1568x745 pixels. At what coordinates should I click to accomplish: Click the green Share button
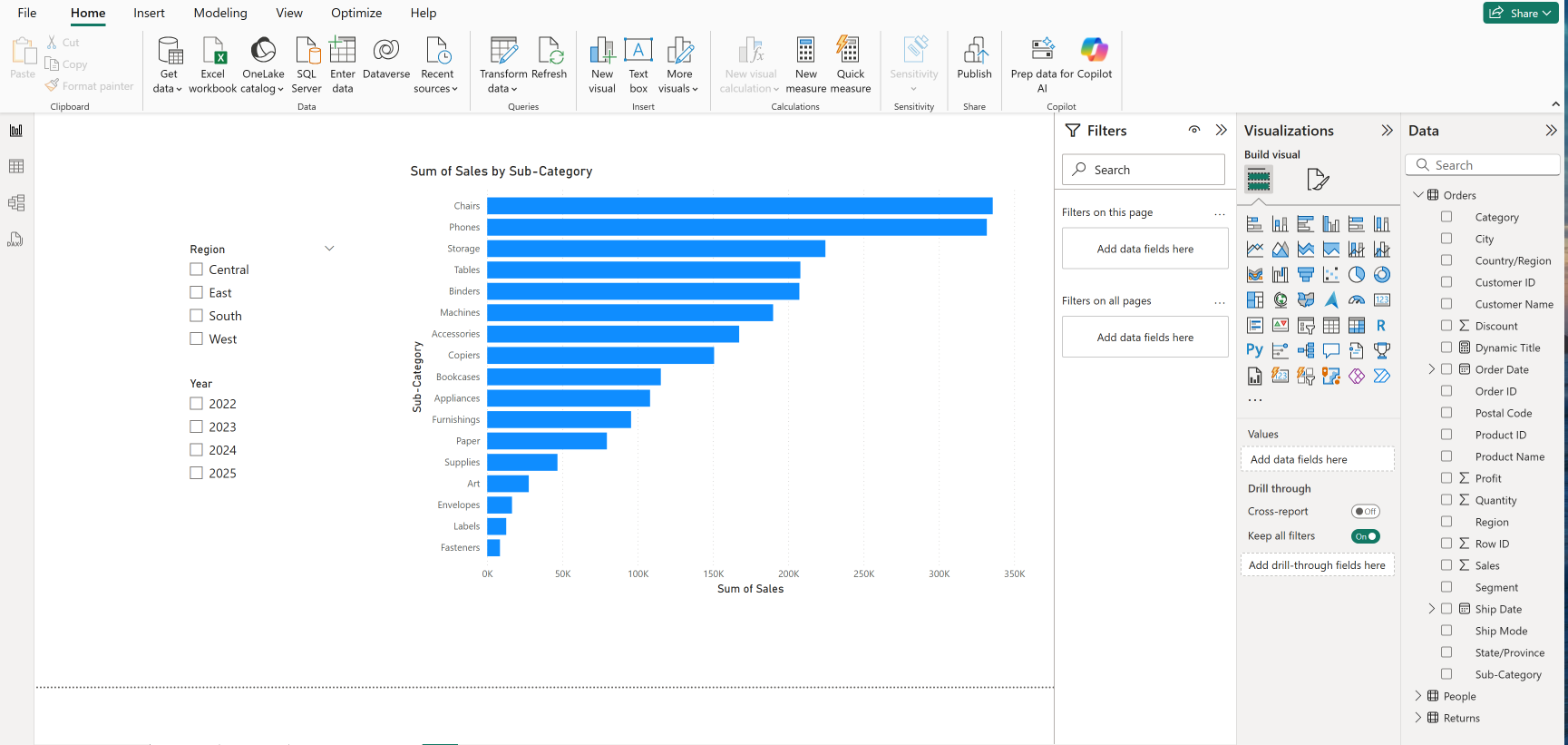click(1521, 13)
